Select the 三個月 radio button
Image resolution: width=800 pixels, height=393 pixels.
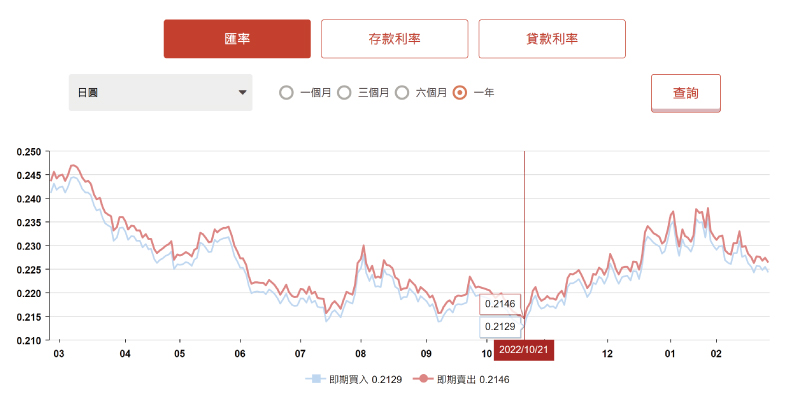(x=345, y=93)
